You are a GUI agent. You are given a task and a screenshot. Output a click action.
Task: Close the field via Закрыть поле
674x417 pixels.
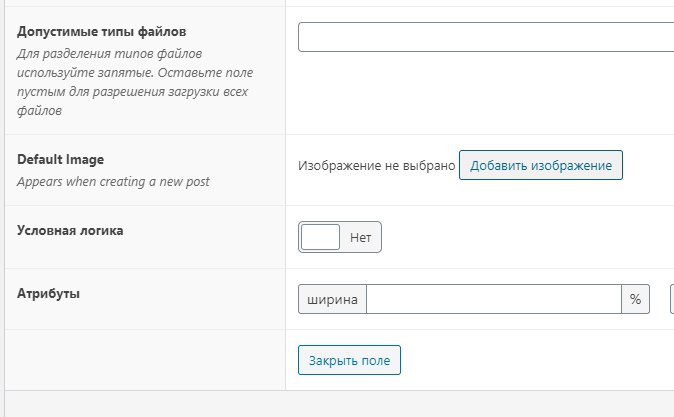349,360
